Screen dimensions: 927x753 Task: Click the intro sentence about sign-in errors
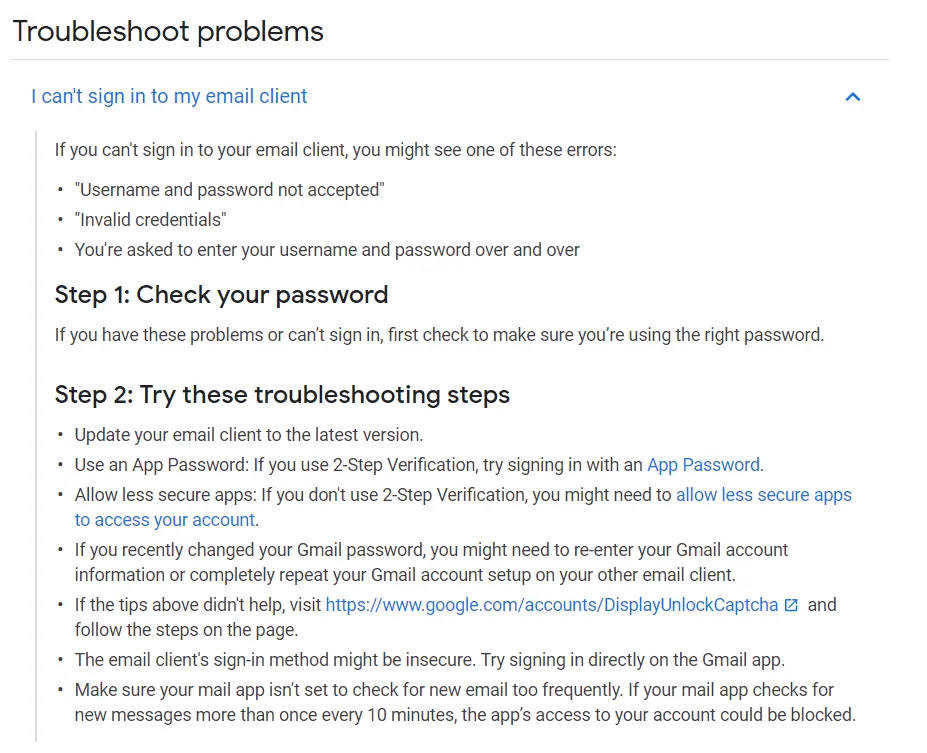[x=335, y=150]
